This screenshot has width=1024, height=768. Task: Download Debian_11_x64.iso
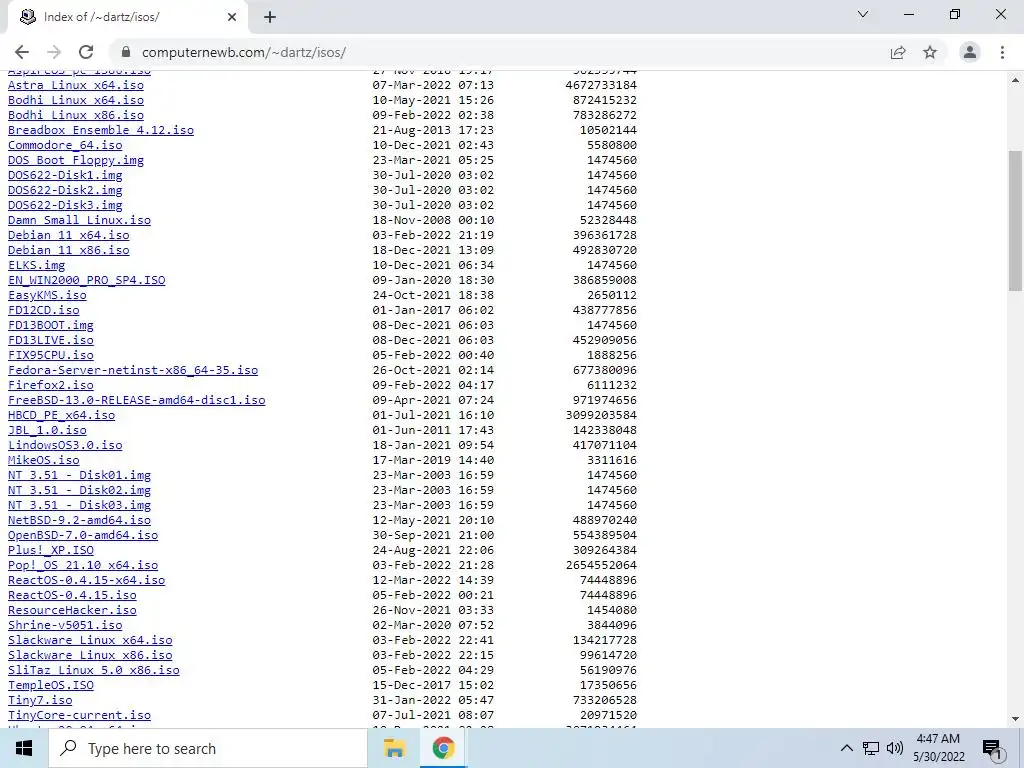[x=69, y=235]
